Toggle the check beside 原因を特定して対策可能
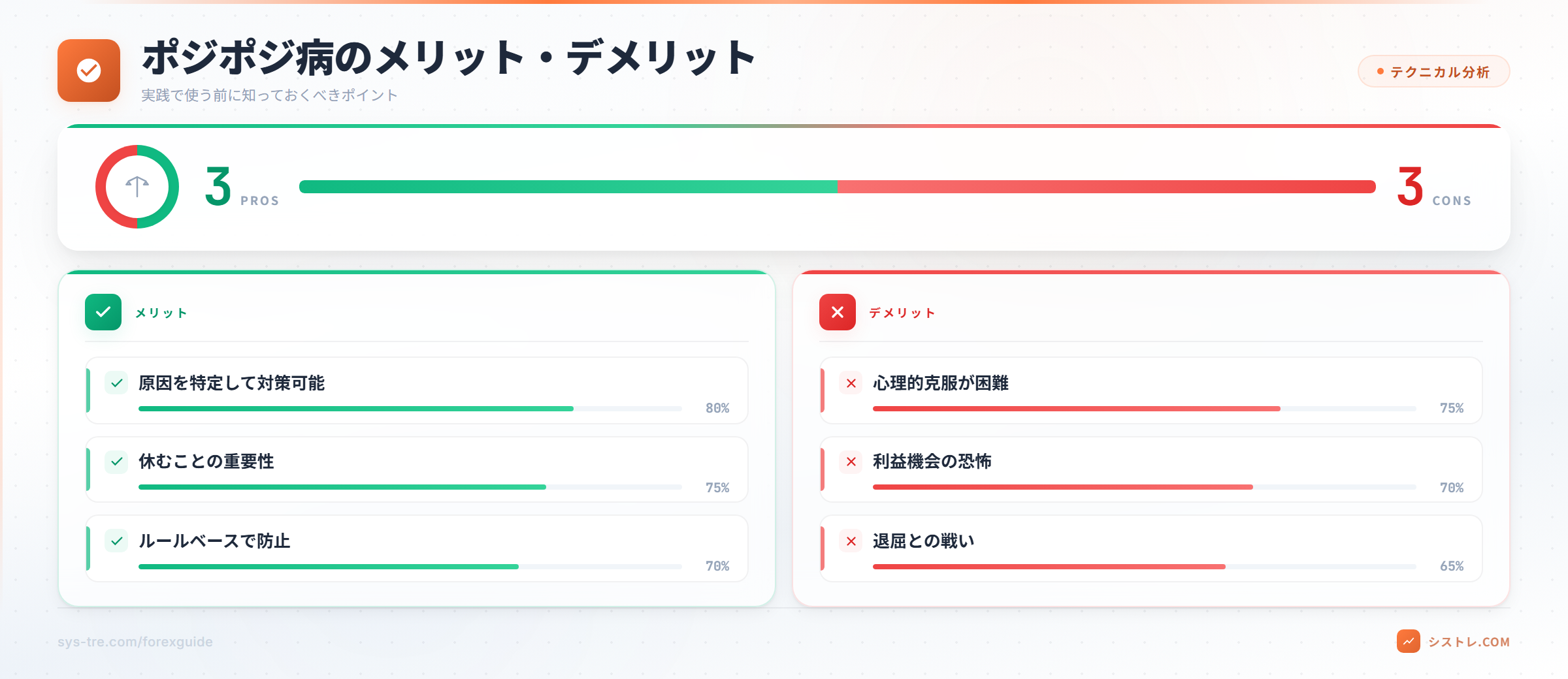 pos(117,383)
